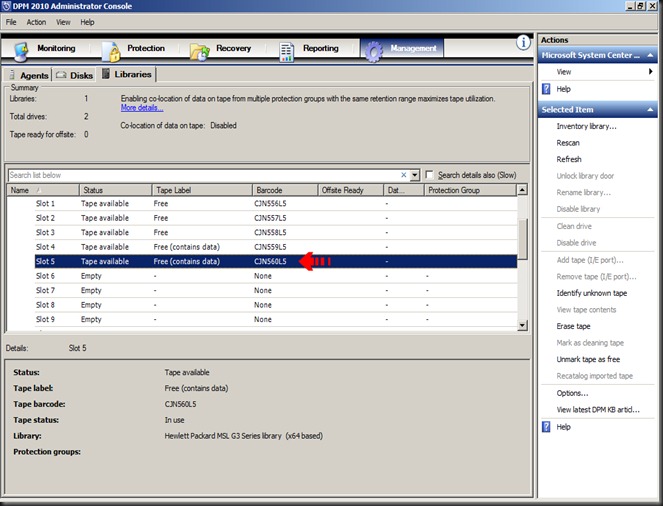Click the Help icon below View latest DPM KB

tap(546, 427)
